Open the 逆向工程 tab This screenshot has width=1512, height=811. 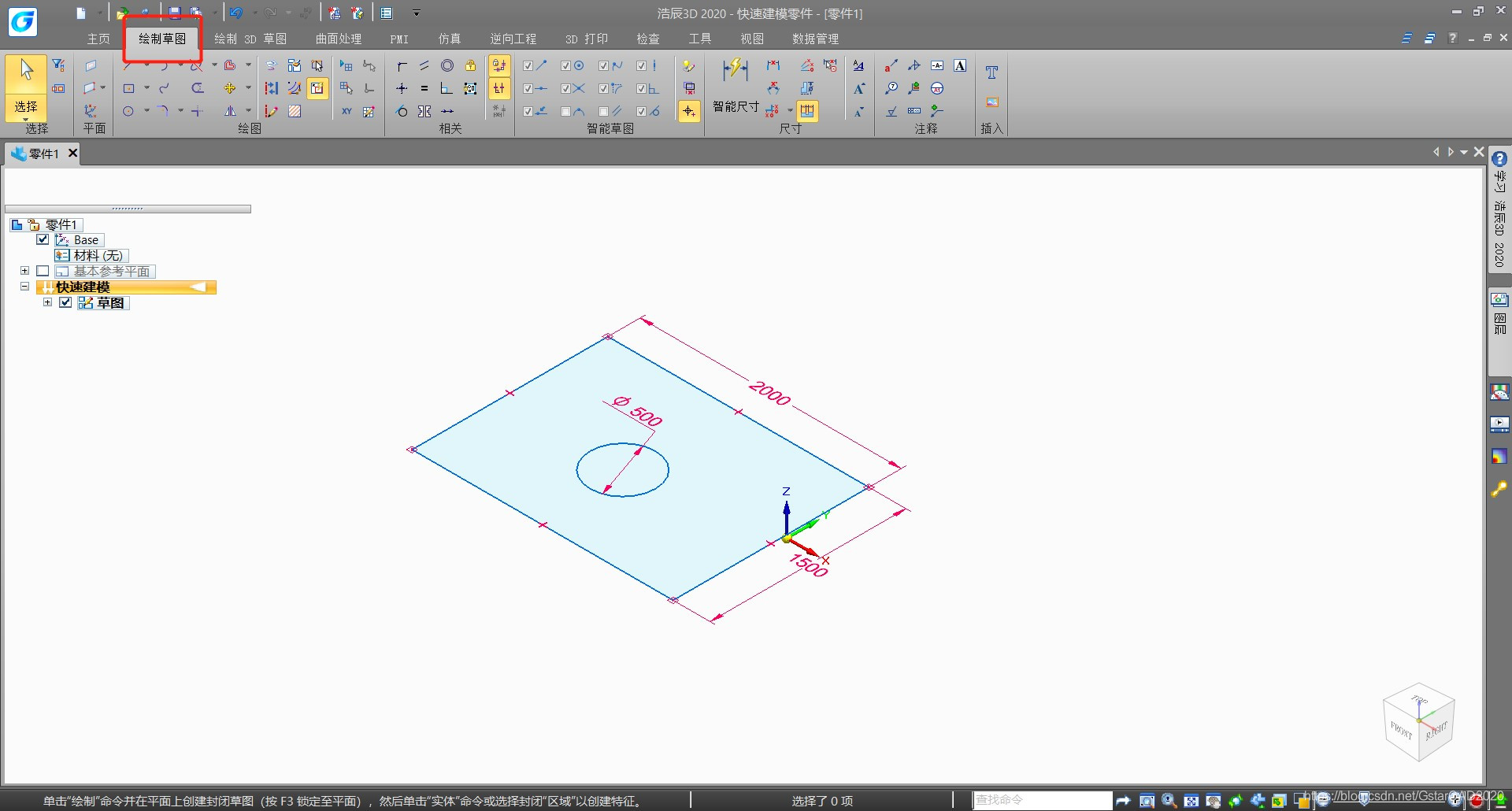pyautogui.click(x=513, y=39)
